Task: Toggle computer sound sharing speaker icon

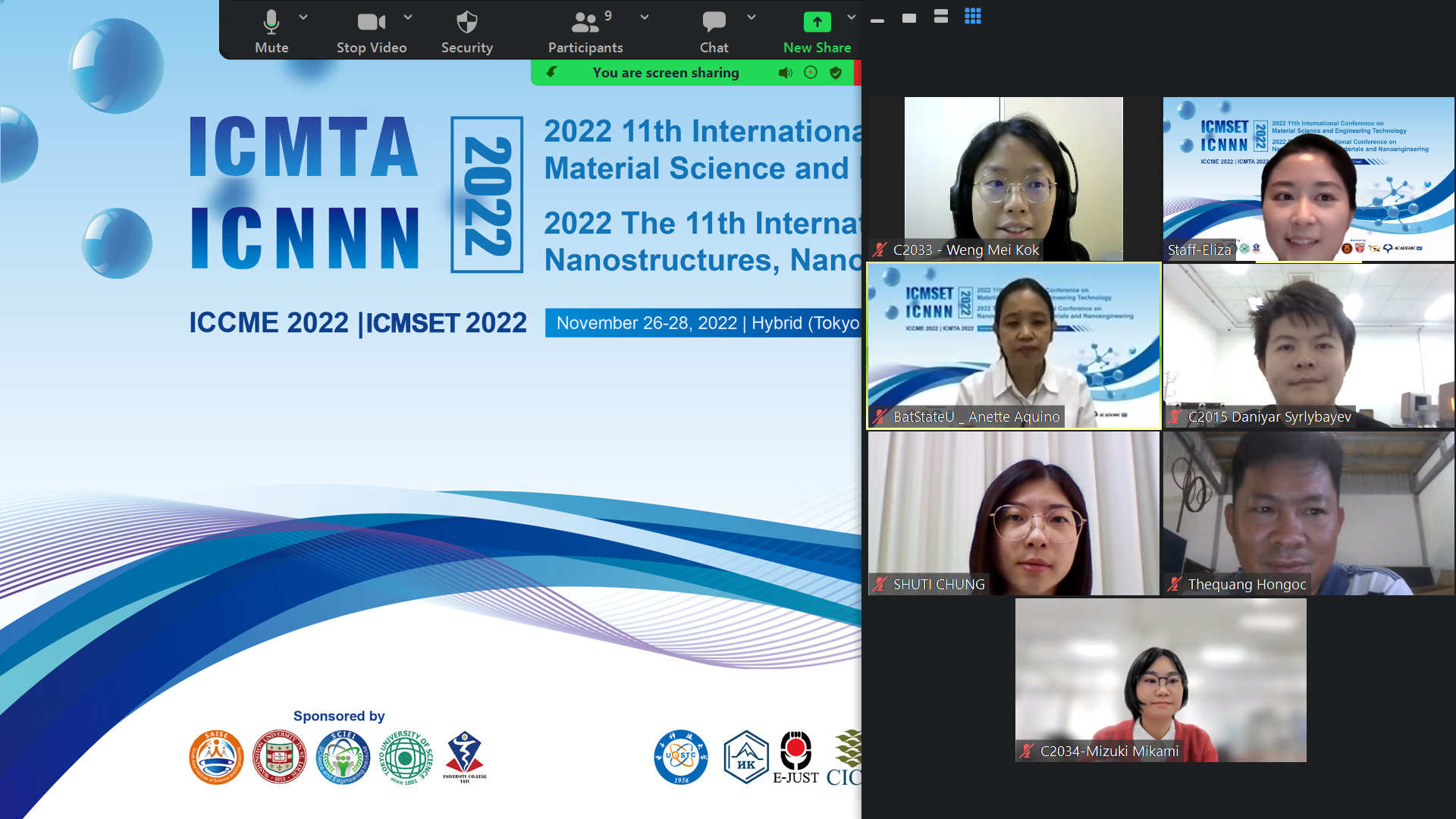Action: click(x=786, y=73)
